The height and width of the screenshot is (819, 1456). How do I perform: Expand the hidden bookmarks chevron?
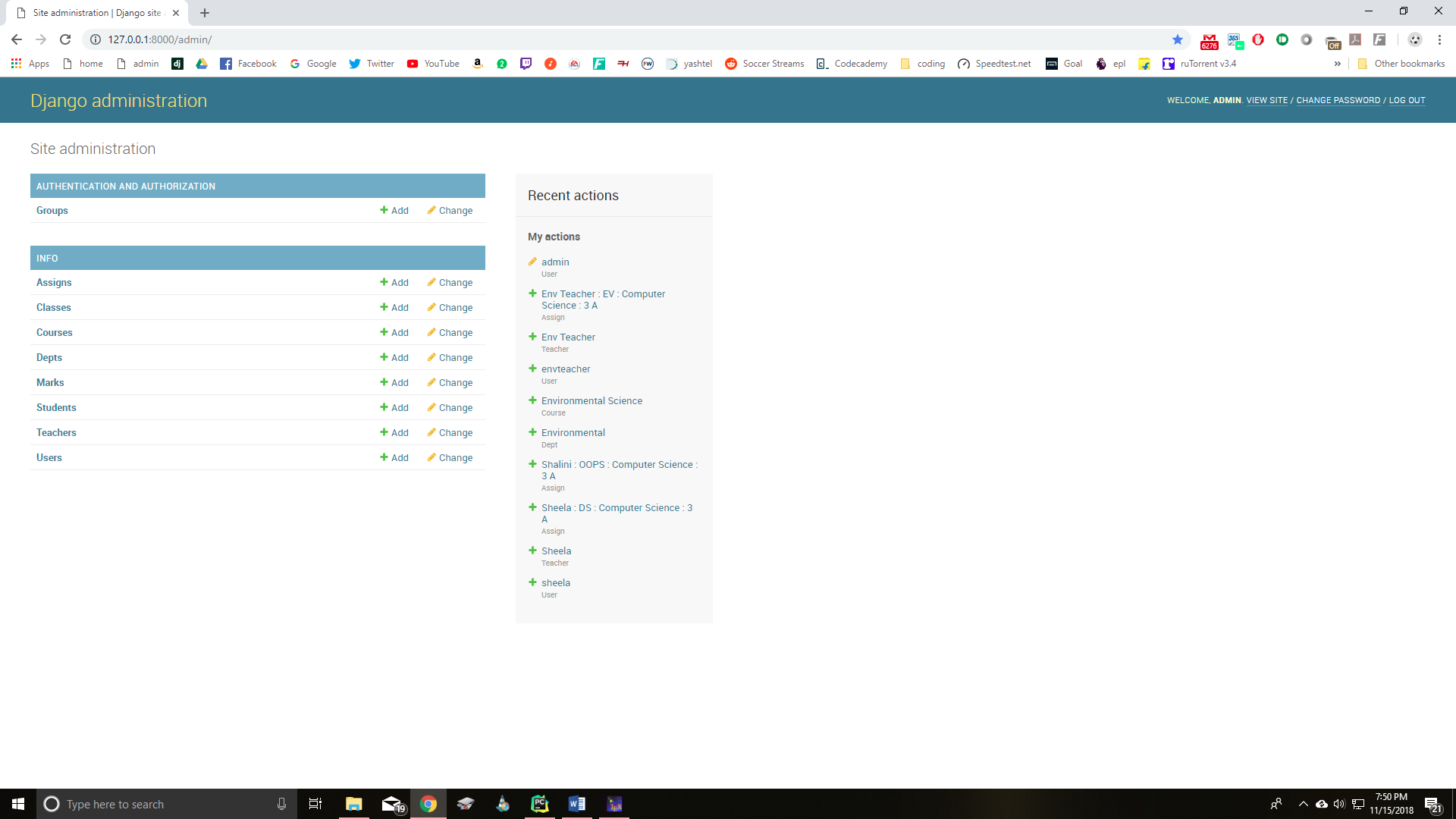1337,64
